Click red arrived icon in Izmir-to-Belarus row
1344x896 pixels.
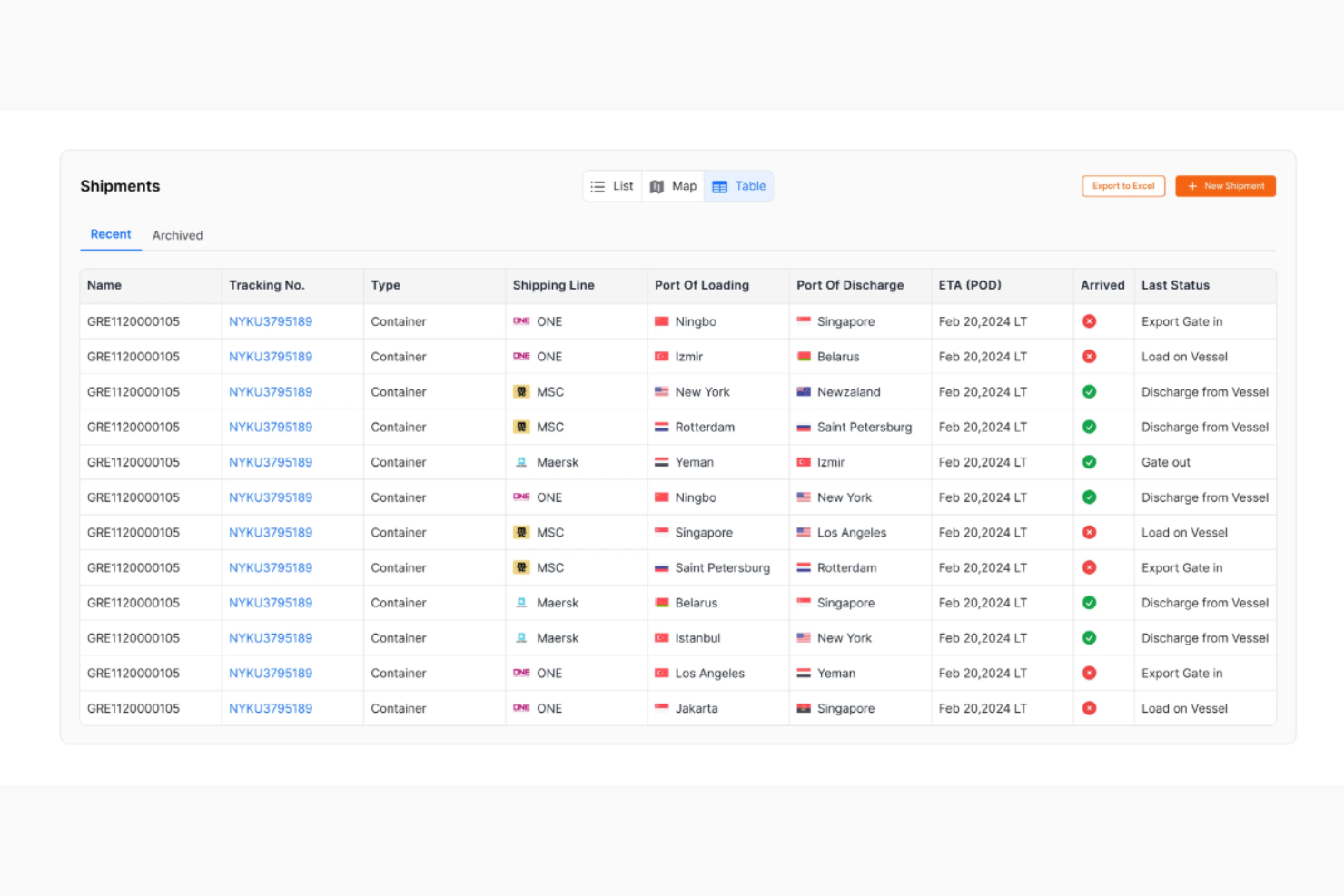[1090, 357]
